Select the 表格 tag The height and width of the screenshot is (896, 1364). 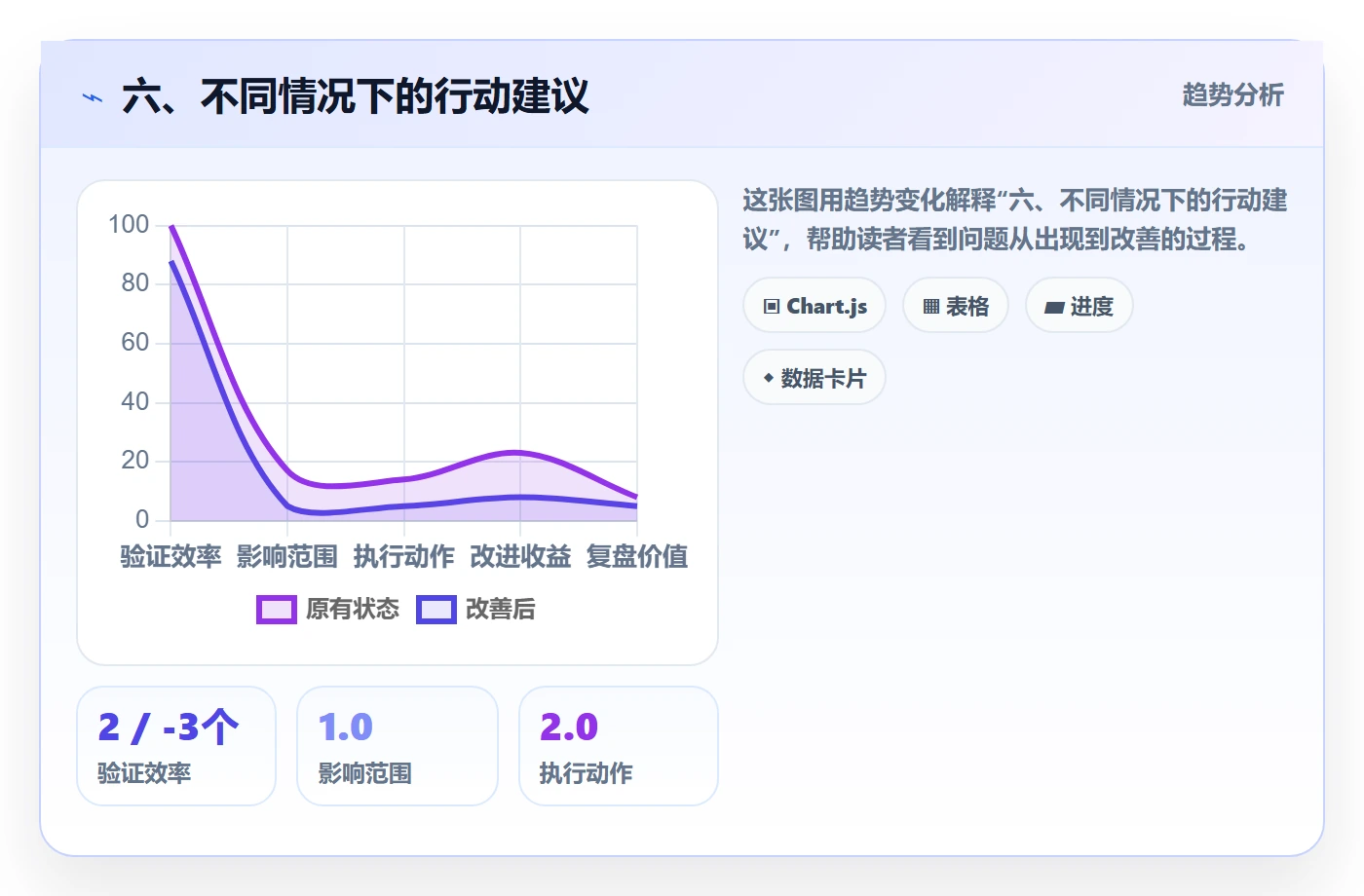(956, 306)
